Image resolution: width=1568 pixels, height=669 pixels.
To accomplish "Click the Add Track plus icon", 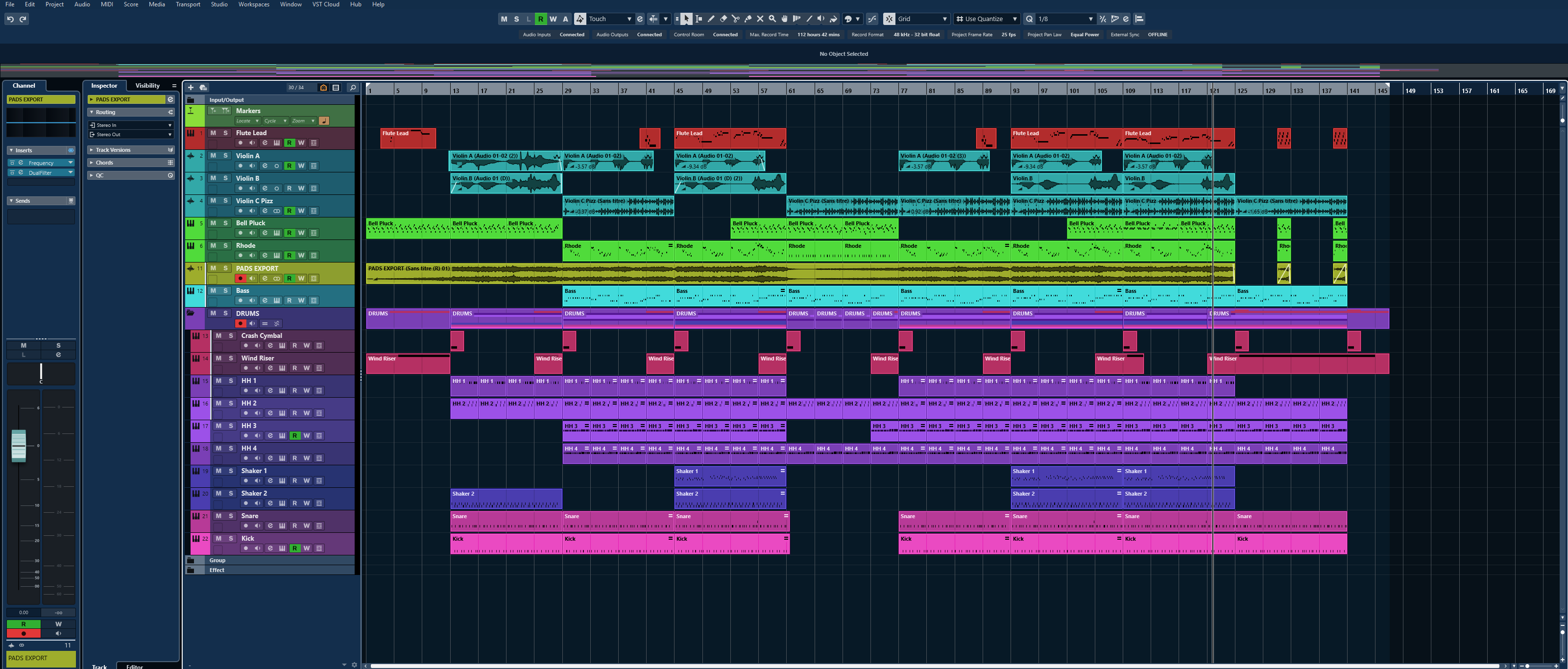I will [x=191, y=88].
